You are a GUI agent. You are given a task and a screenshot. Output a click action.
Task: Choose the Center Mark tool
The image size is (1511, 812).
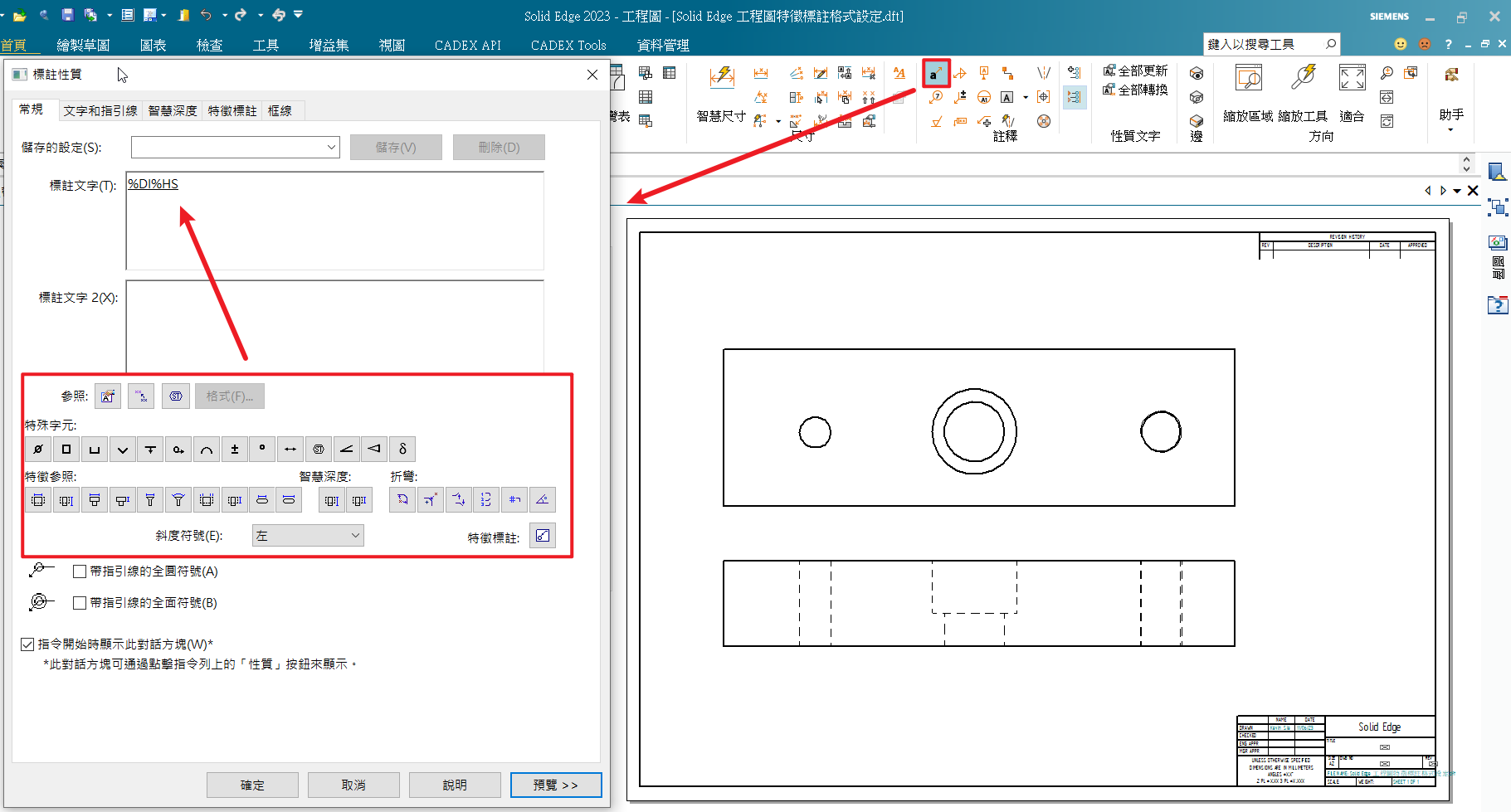(1044, 97)
